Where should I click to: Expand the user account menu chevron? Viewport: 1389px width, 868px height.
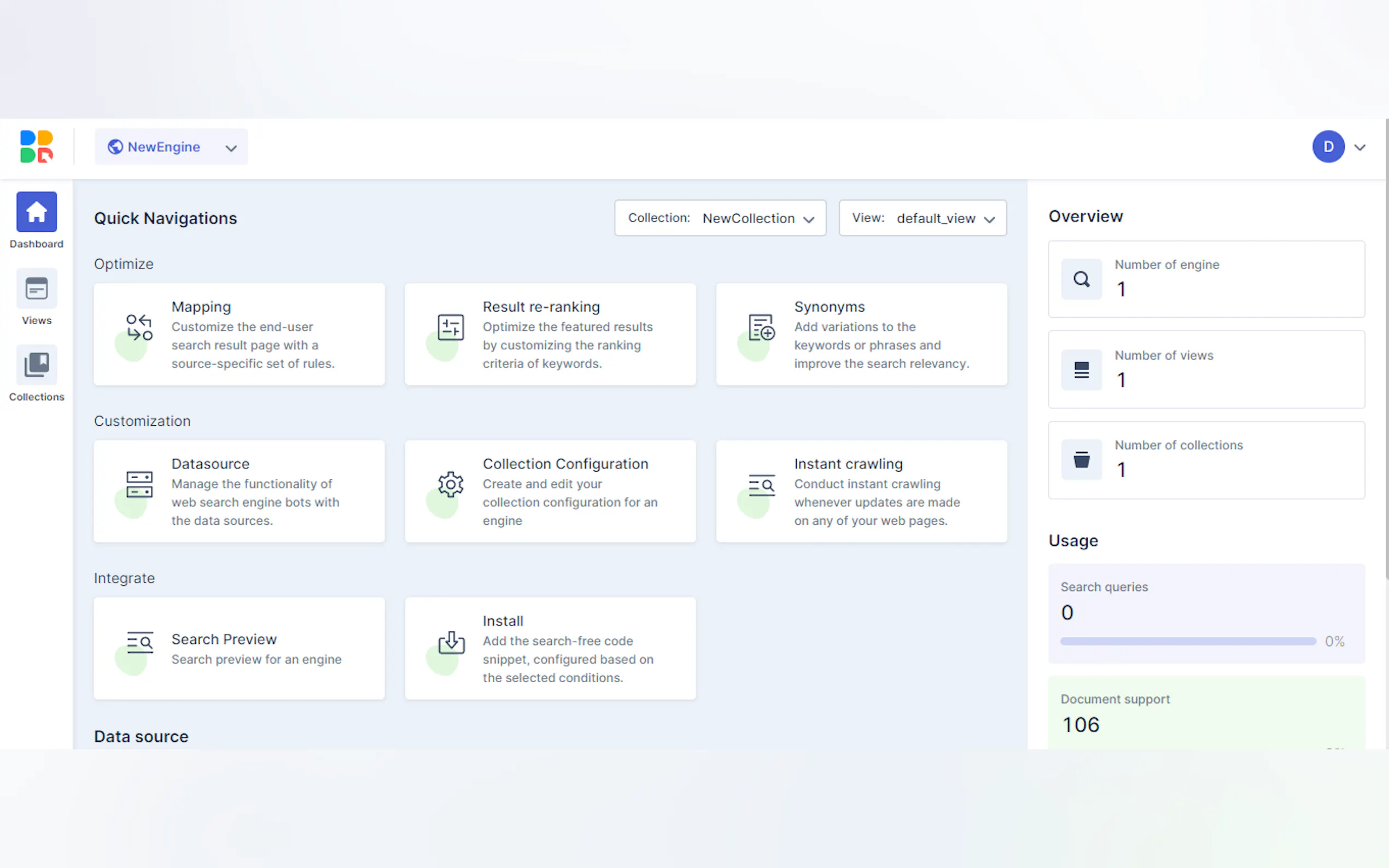coord(1359,148)
